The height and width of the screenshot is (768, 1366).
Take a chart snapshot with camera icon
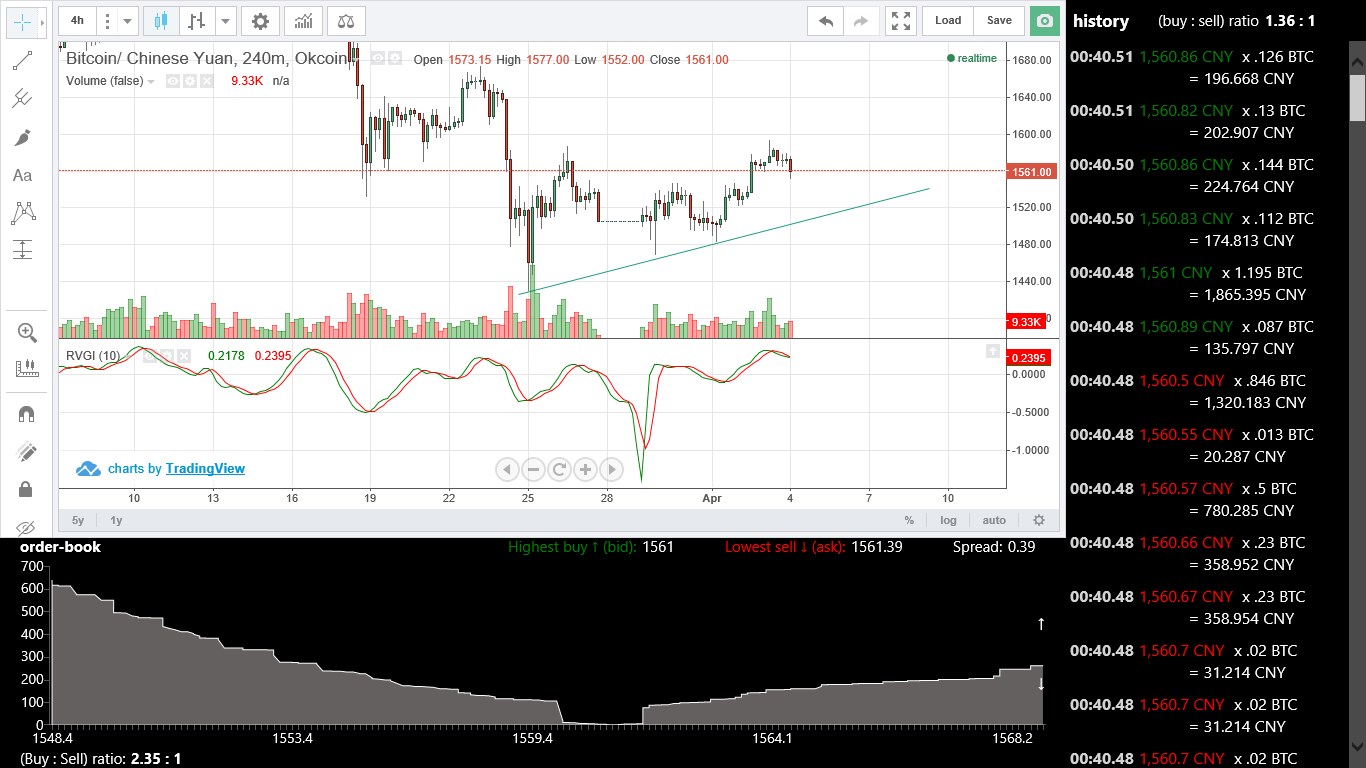(1044, 21)
